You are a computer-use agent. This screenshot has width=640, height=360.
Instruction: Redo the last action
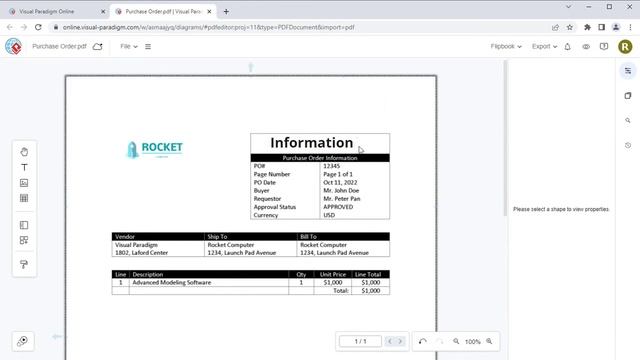tap(439, 341)
